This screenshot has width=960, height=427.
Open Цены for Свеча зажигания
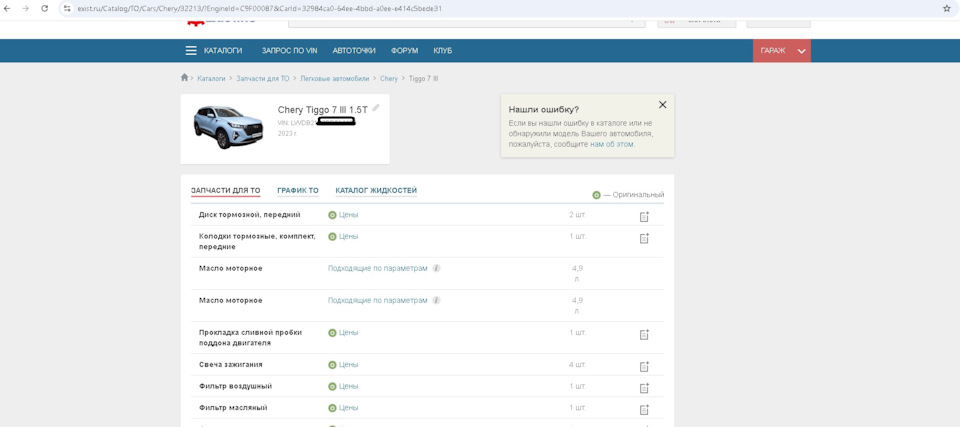[348, 365]
